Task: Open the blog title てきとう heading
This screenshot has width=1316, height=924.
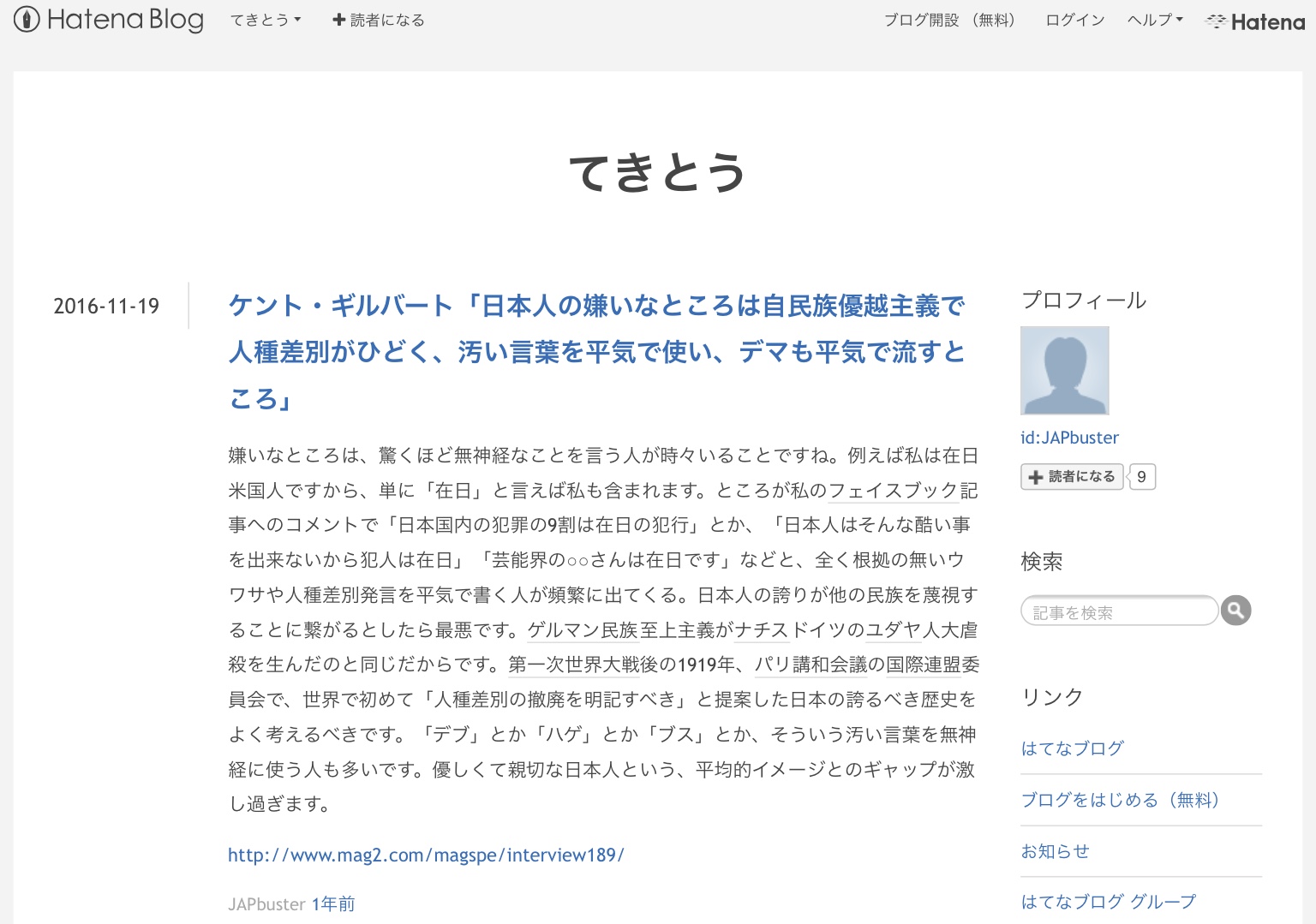Action: point(657,172)
